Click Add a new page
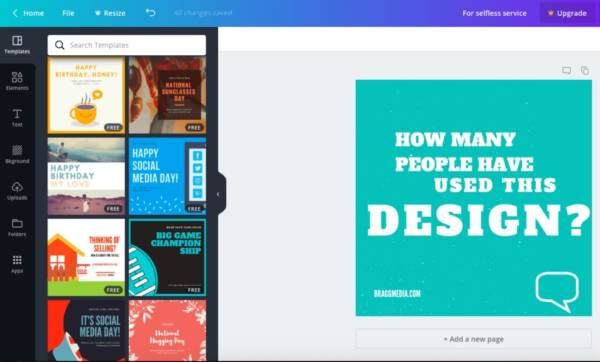The width and height of the screenshot is (600, 362). [x=474, y=339]
